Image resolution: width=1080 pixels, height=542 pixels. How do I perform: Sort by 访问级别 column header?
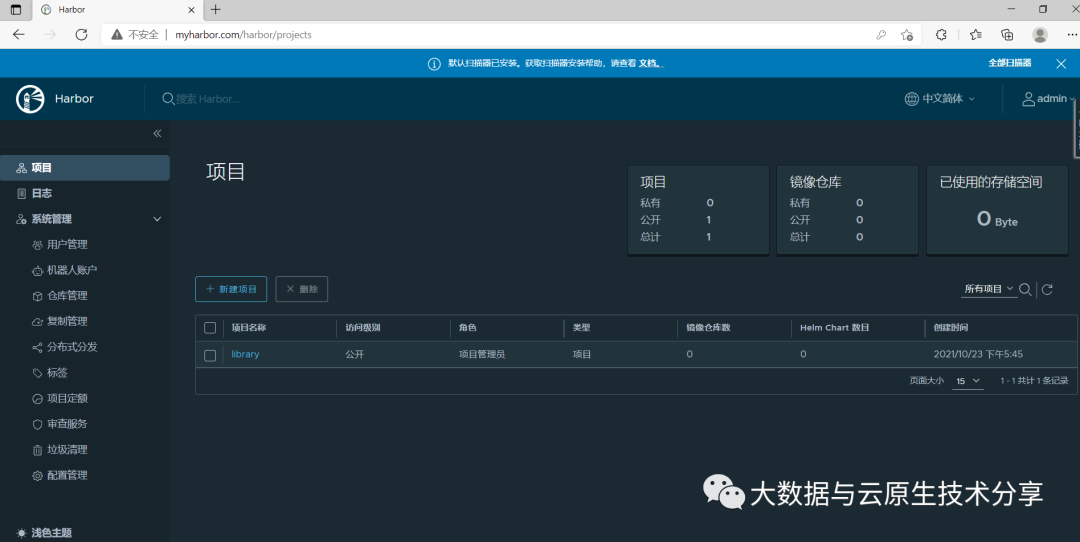pos(363,328)
